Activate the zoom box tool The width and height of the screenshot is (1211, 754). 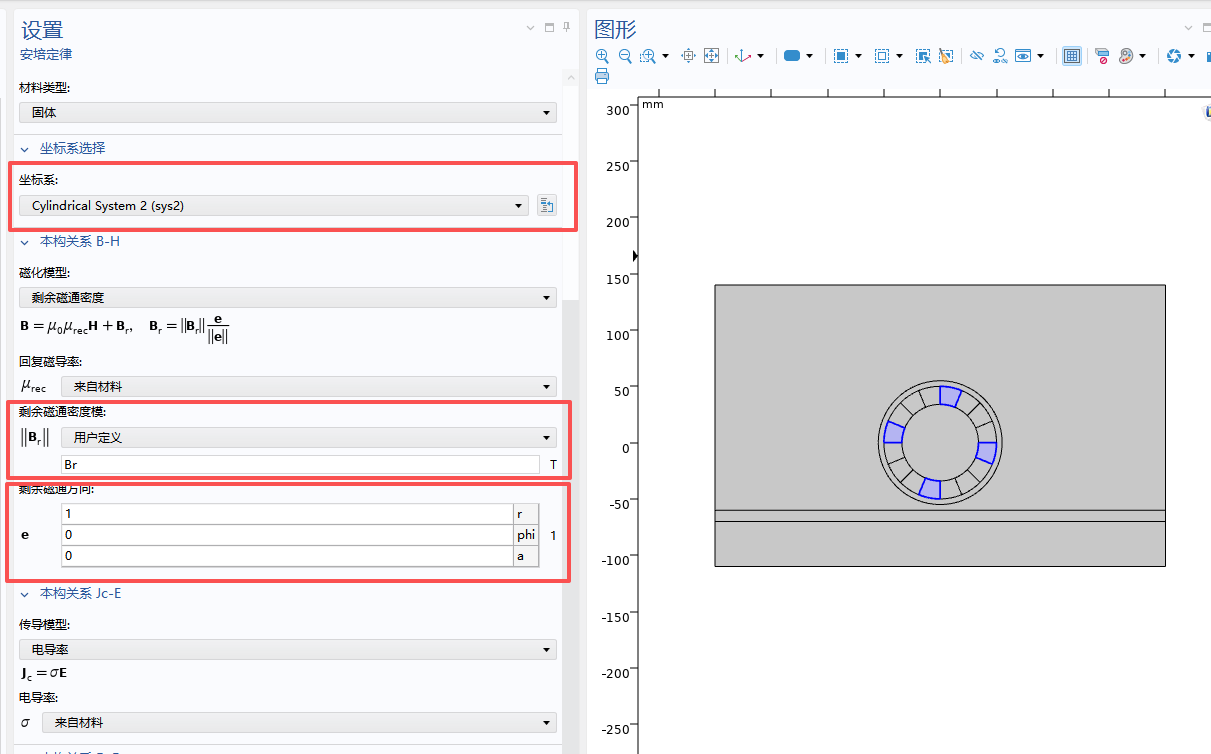(x=647, y=56)
